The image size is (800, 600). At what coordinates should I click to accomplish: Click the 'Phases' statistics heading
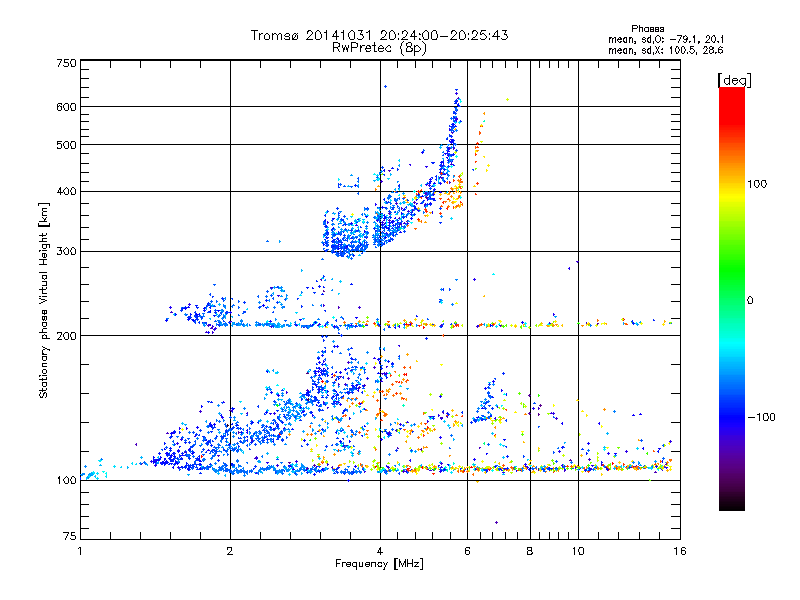coord(647,29)
